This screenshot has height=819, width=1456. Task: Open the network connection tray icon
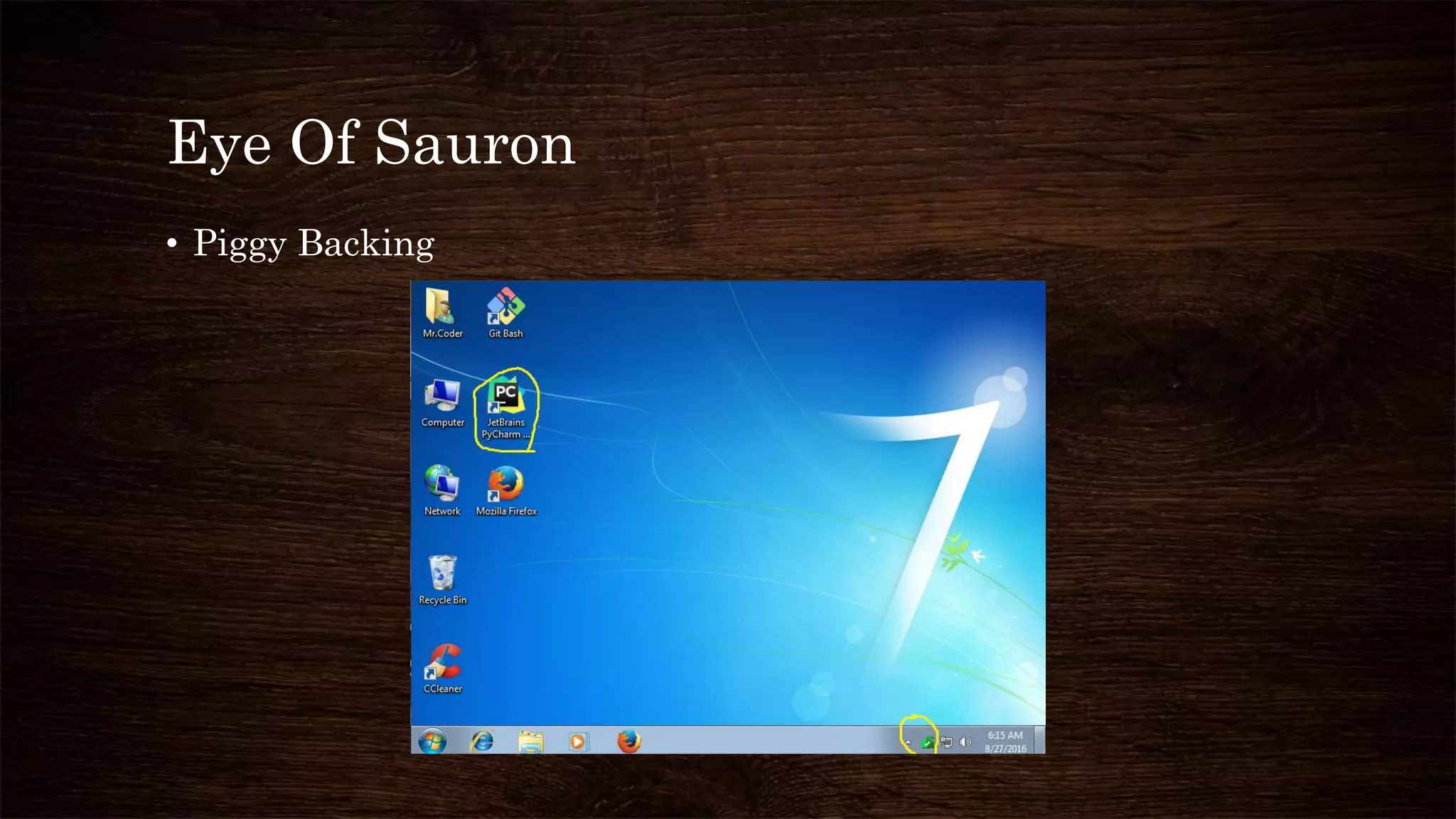[x=946, y=743]
